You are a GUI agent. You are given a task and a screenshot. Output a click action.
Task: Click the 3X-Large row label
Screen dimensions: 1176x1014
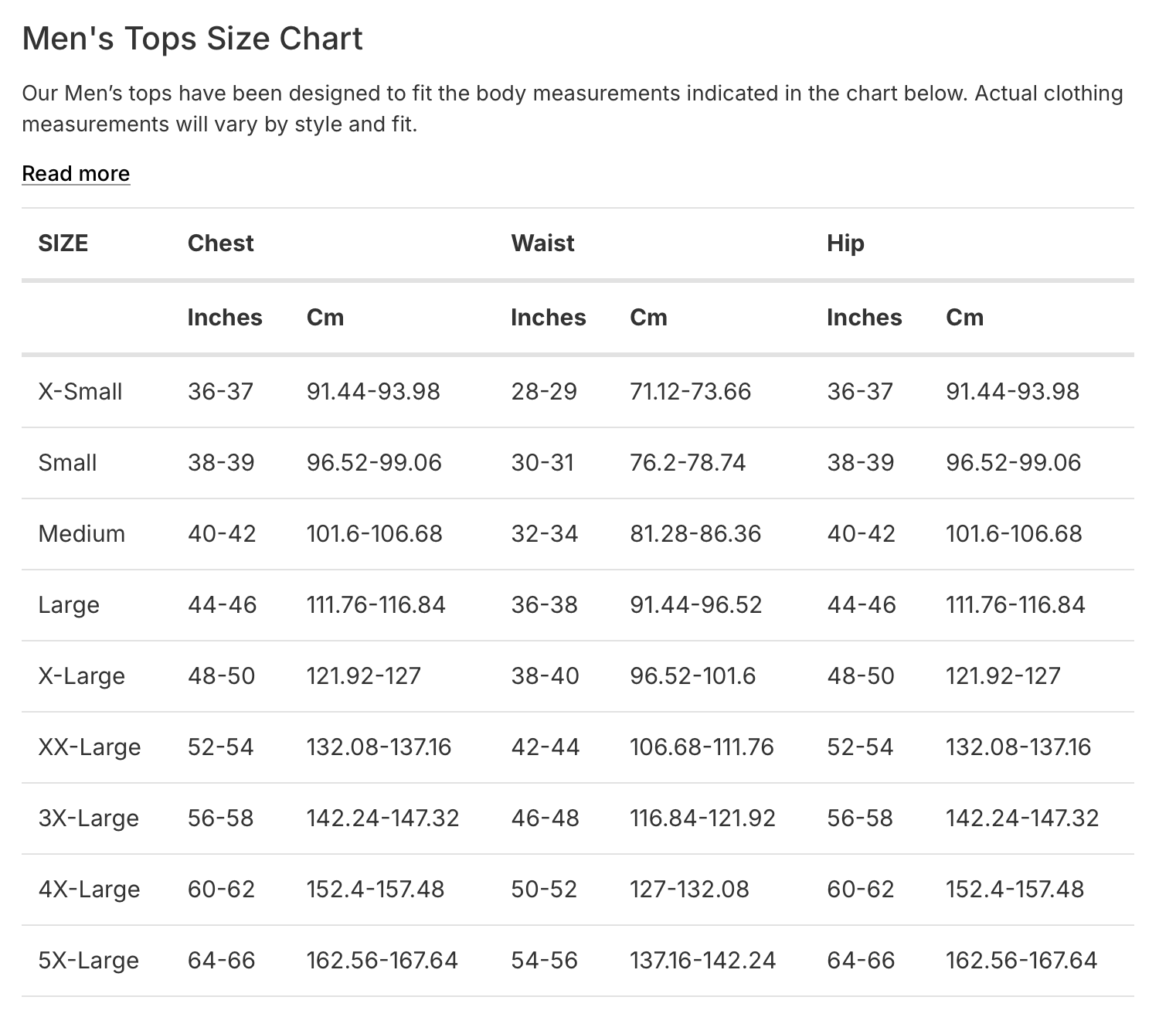pos(88,818)
